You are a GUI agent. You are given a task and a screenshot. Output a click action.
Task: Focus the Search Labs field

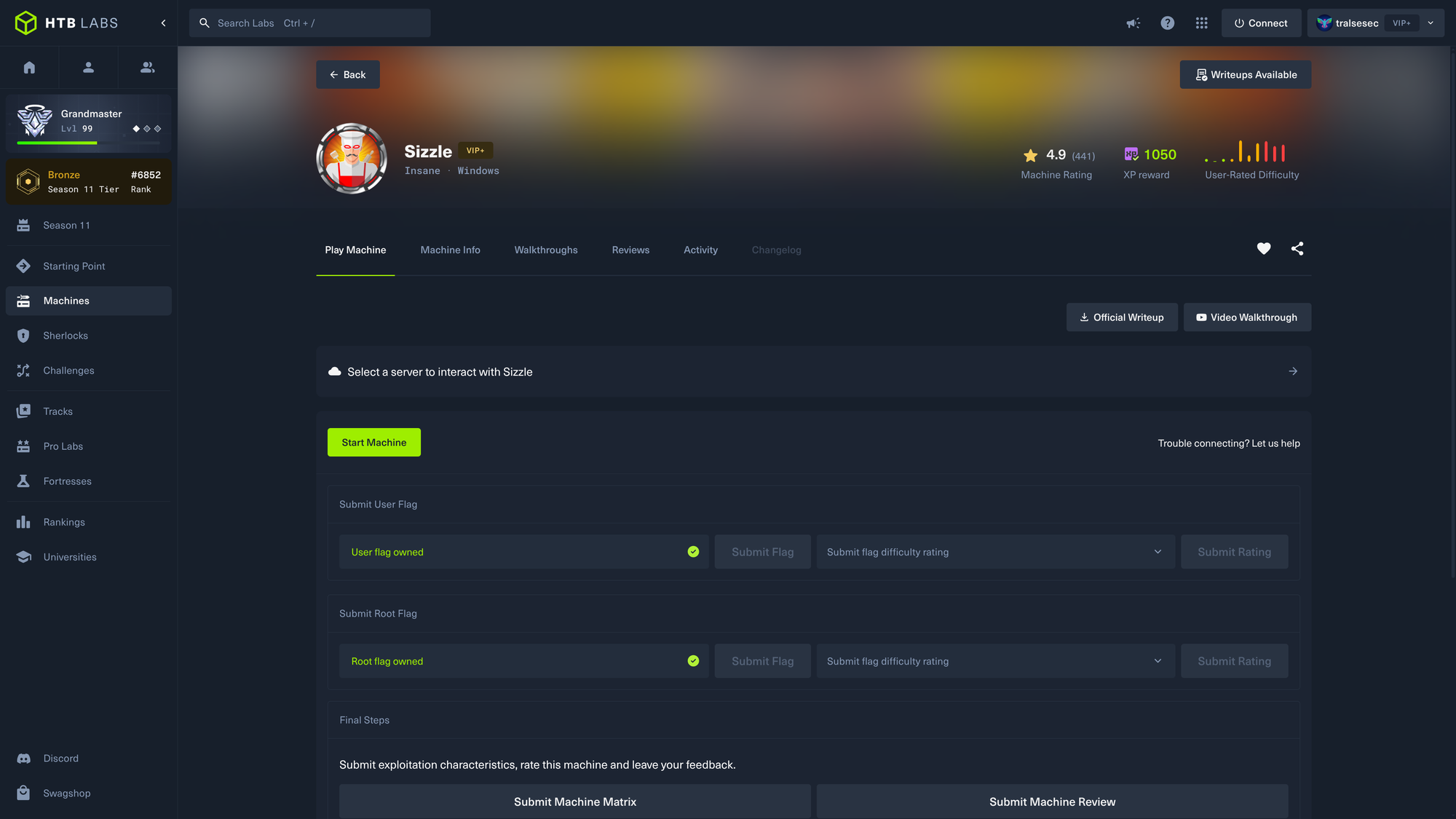pos(309,23)
